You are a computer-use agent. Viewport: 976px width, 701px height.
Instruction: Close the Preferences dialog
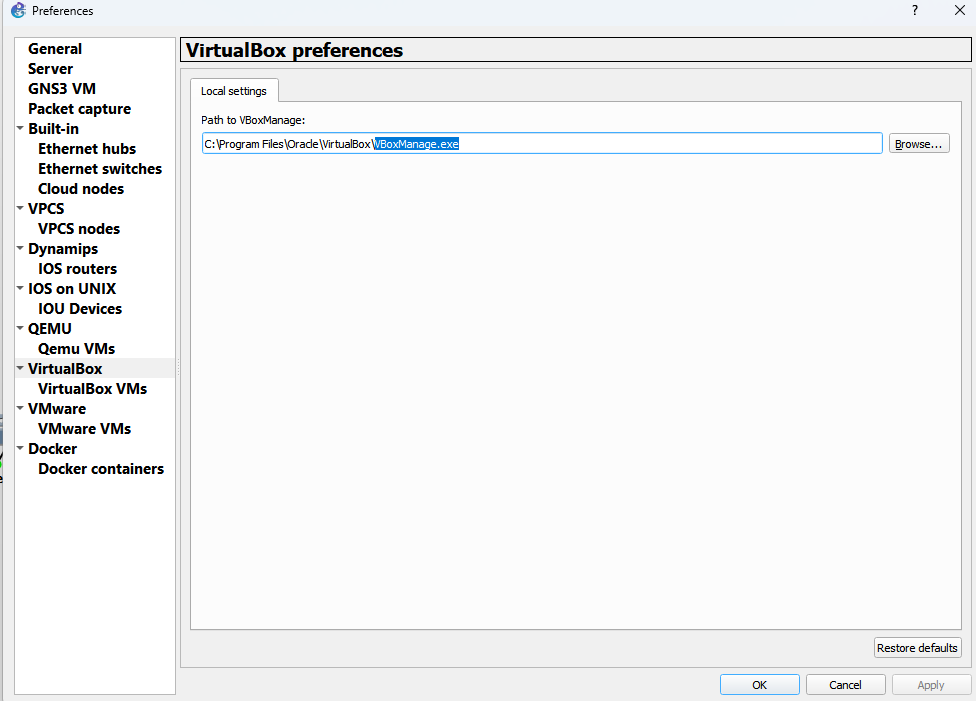[x=960, y=11]
